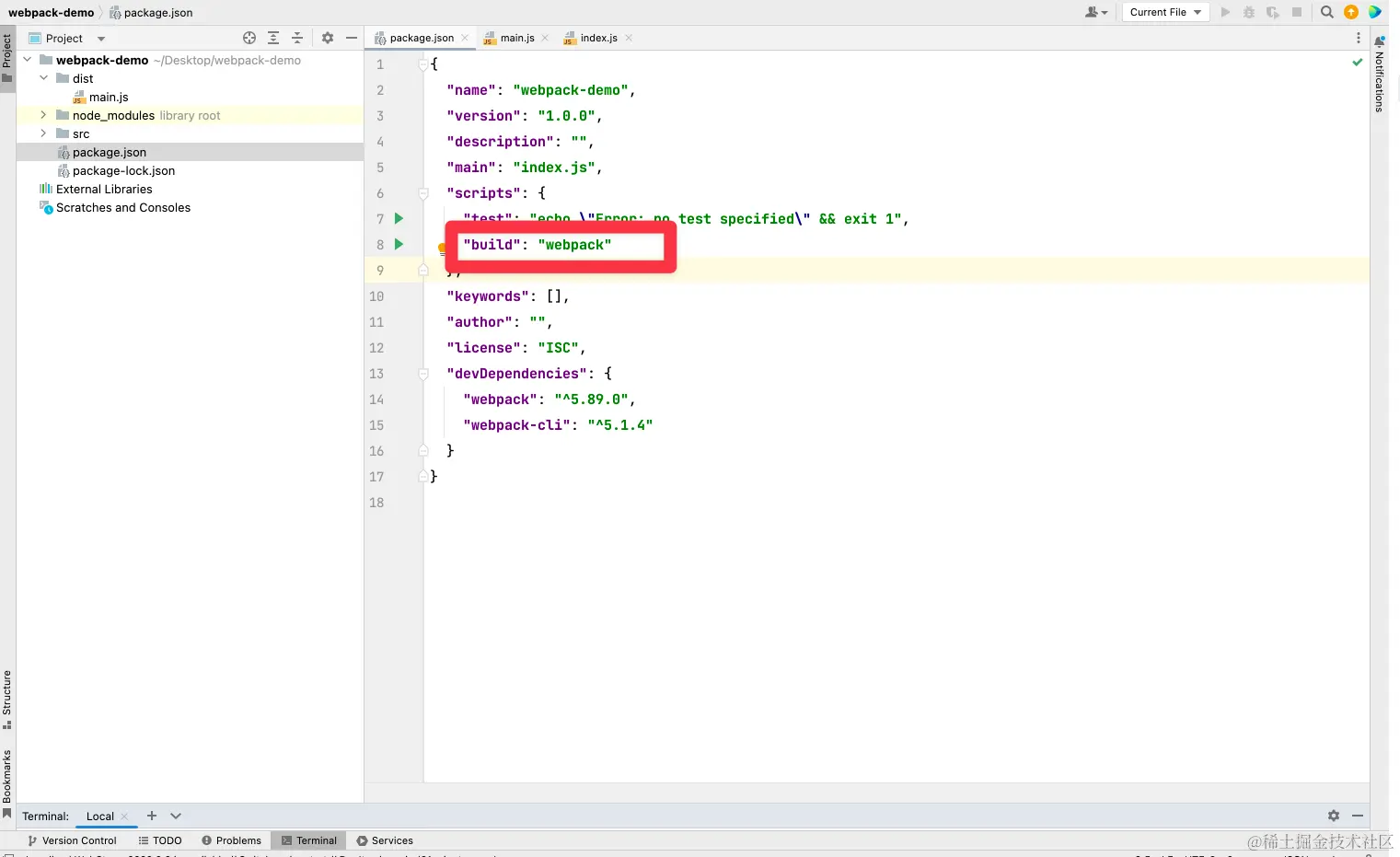The width and height of the screenshot is (1400, 857).
Task: Collapse the webpack-demo root folder
Action: tap(28, 60)
